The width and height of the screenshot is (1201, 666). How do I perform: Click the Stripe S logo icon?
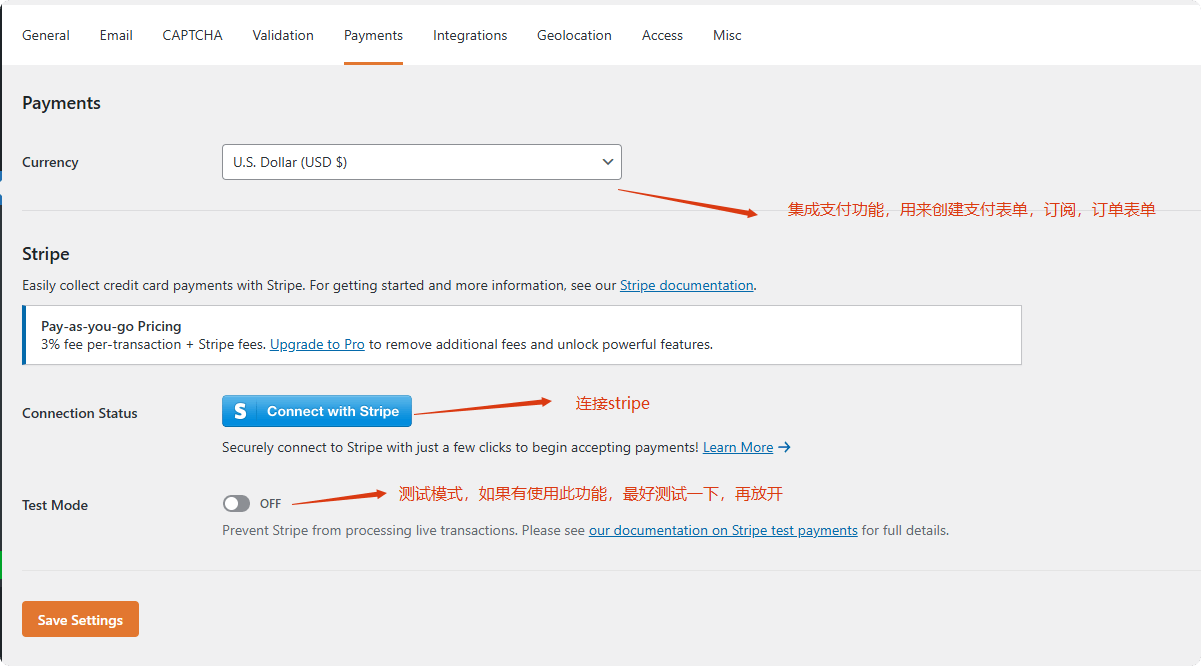click(x=240, y=411)
